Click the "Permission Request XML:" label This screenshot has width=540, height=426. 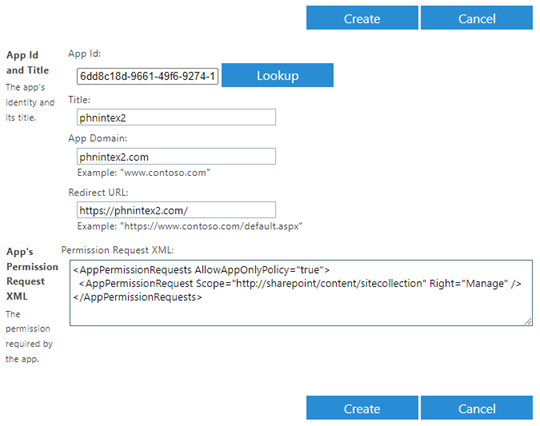[117, 250]
